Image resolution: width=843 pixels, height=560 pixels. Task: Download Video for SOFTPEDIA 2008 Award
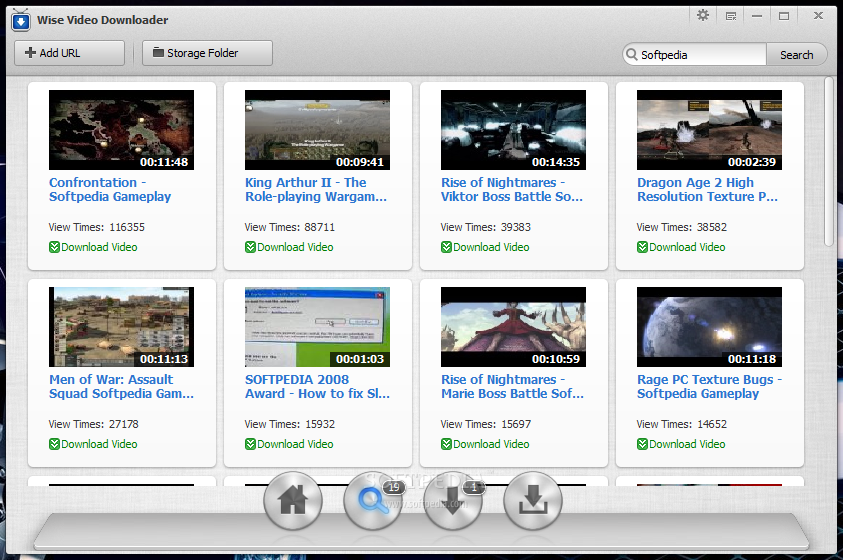coord(289,444)
